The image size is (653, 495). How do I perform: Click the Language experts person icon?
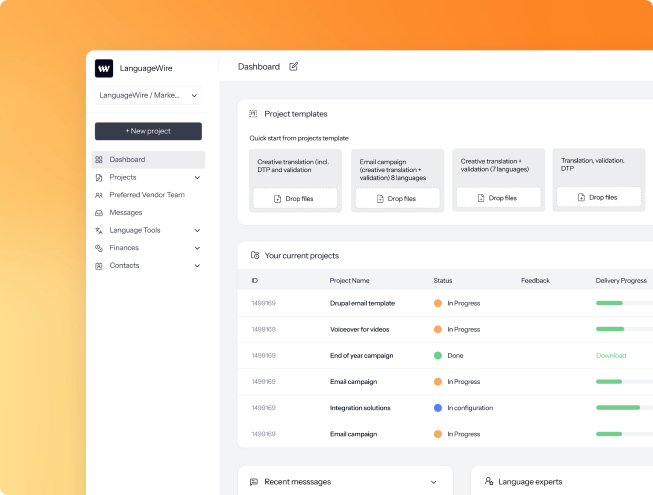pos(489,481)
